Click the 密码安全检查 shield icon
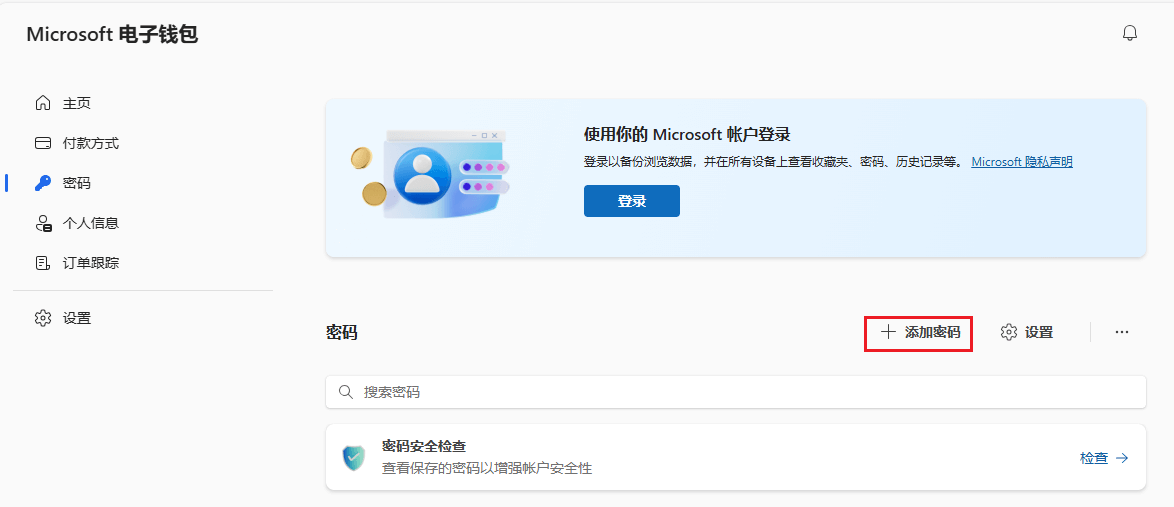Screen dimensions: 1174x507 (354, 458)
